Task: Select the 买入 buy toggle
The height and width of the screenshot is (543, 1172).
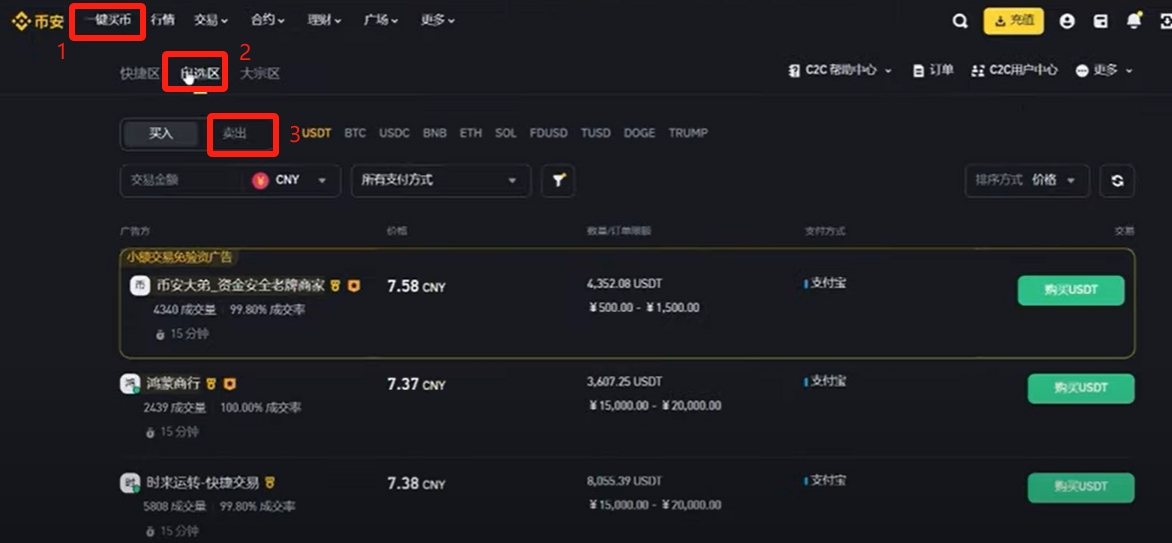Action: click(x=161, y=134)
